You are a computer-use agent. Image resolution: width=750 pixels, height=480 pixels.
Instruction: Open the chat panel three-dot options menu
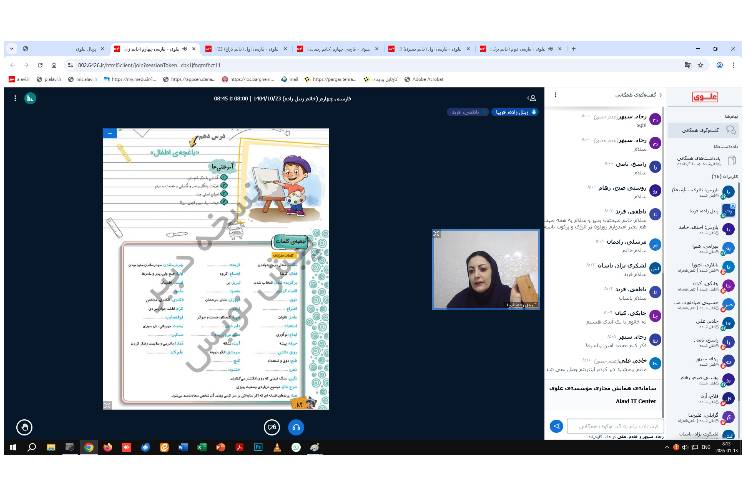(x=553, y=96)
